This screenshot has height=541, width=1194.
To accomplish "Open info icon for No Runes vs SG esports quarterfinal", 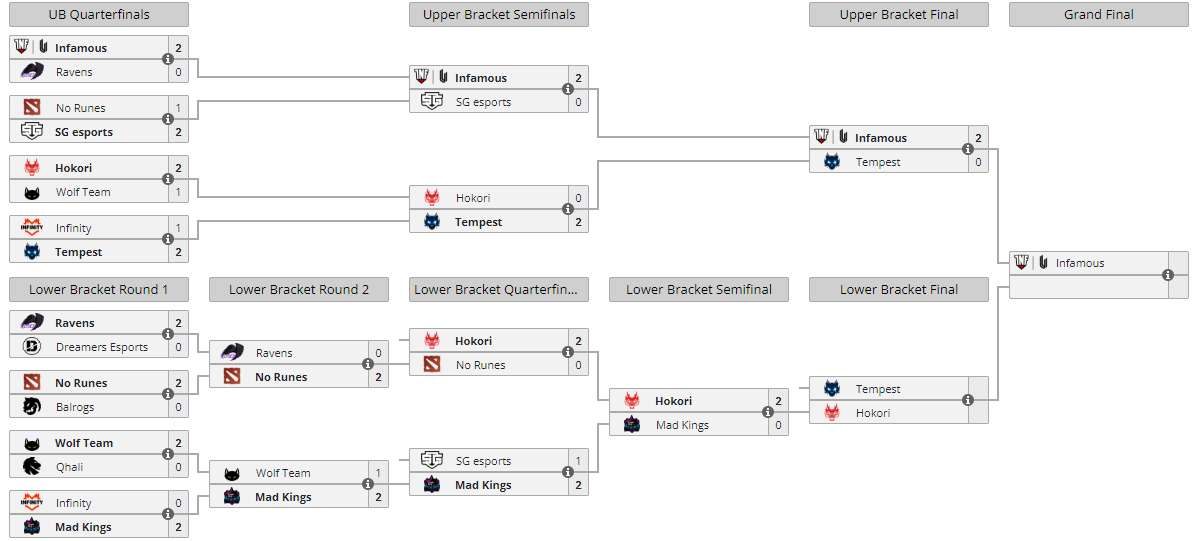I will (168, 120).
